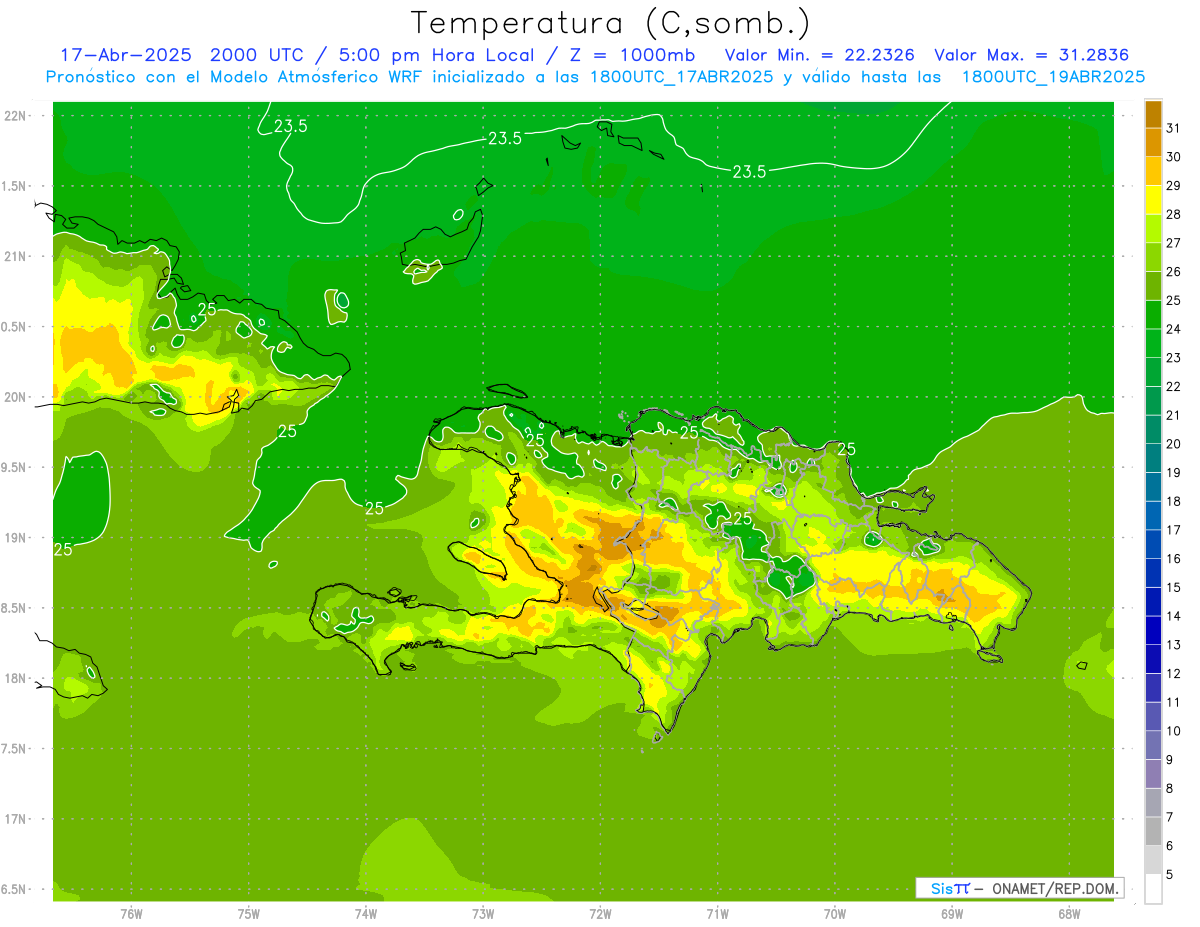
Task: Click the 21N latitude axis label
Action: click(x=15, y=257)
